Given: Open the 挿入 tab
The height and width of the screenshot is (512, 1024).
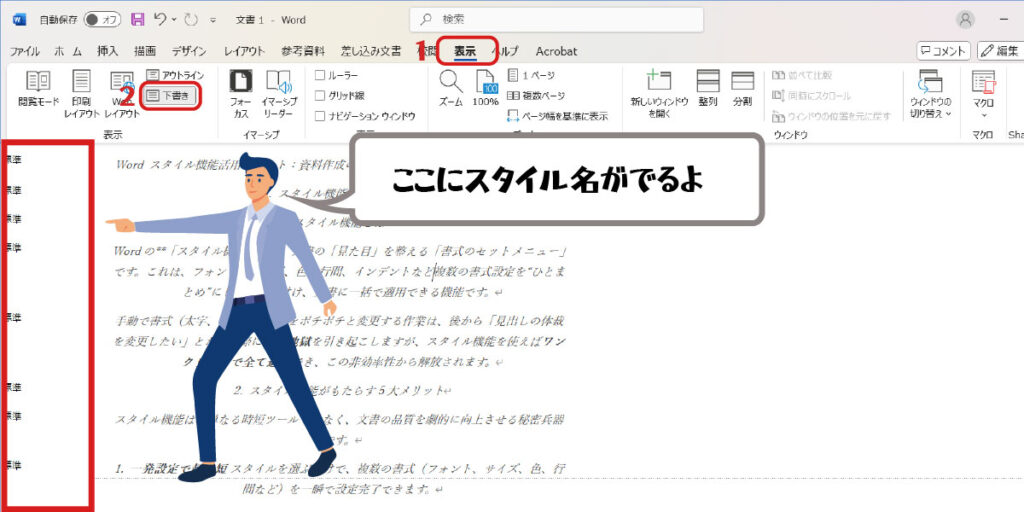Looking at the screenshot, I should 108,51.
